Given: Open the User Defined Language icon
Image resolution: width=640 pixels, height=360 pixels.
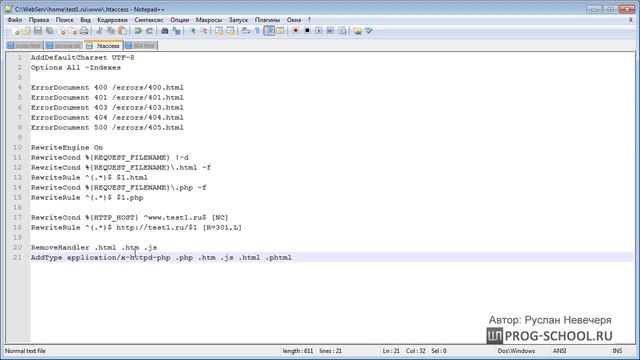Looking at the screenshot, I should 280,31.
